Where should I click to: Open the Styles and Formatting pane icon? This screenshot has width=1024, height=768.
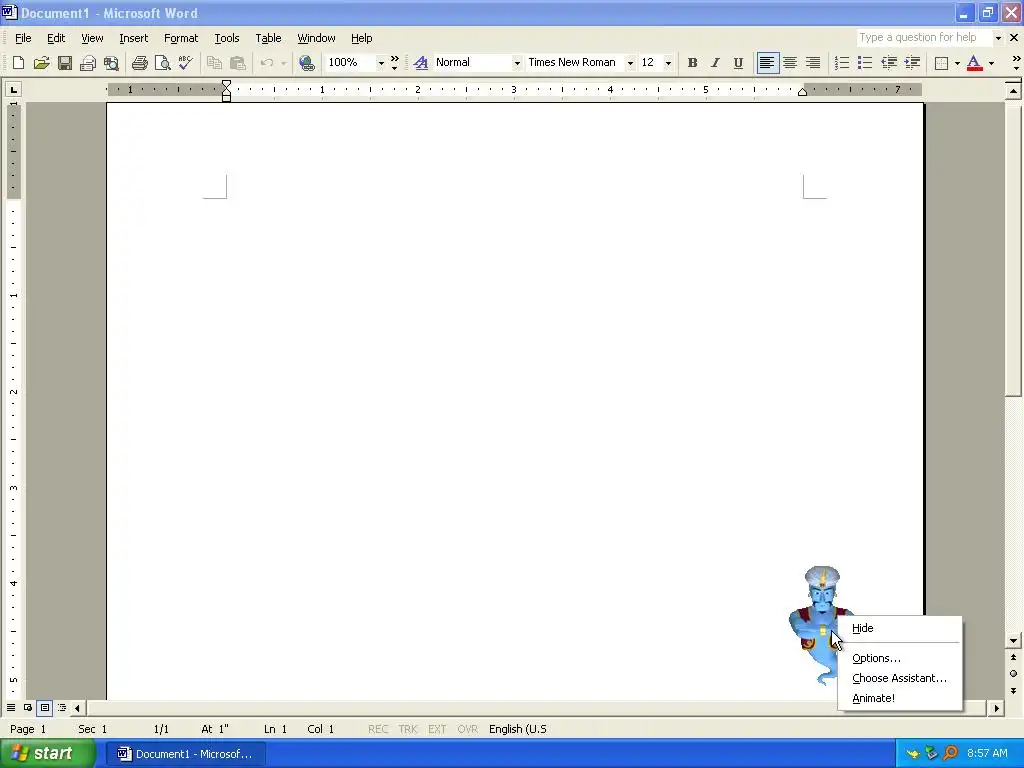[x=421, y=63]
